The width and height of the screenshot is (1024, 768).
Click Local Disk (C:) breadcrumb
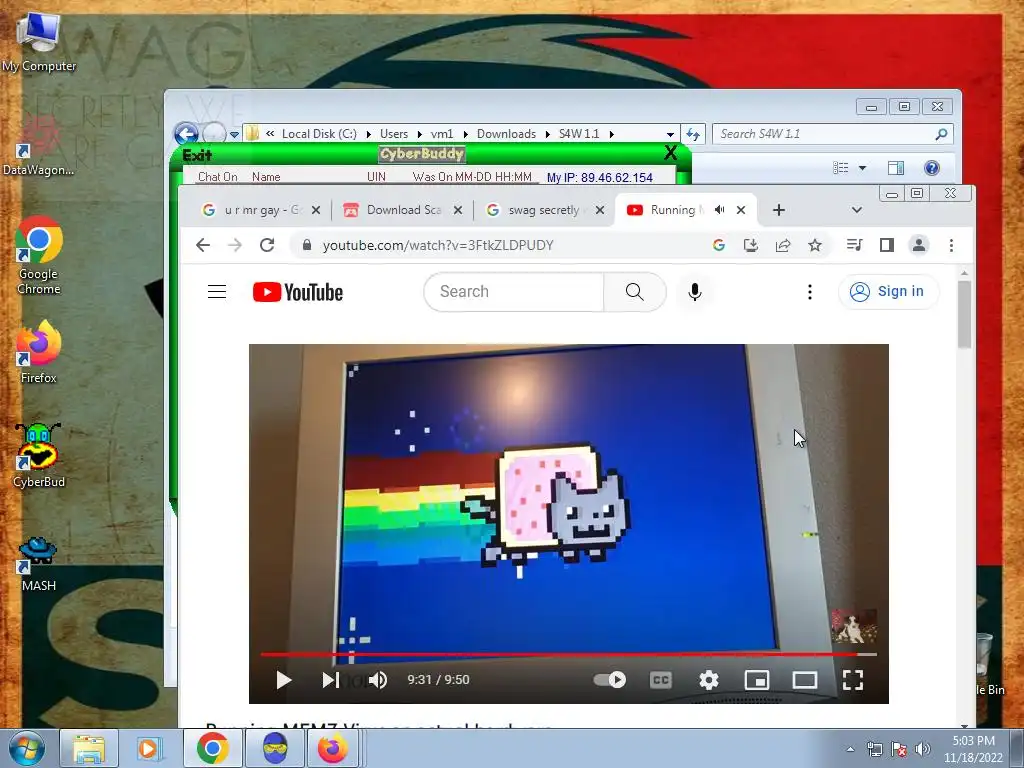(319, 133)
